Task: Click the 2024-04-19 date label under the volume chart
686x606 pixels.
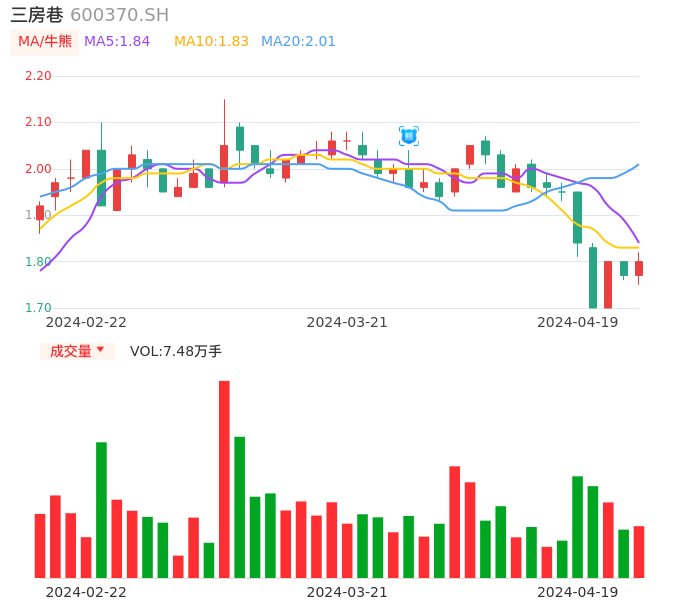Action: pos(577,592)
